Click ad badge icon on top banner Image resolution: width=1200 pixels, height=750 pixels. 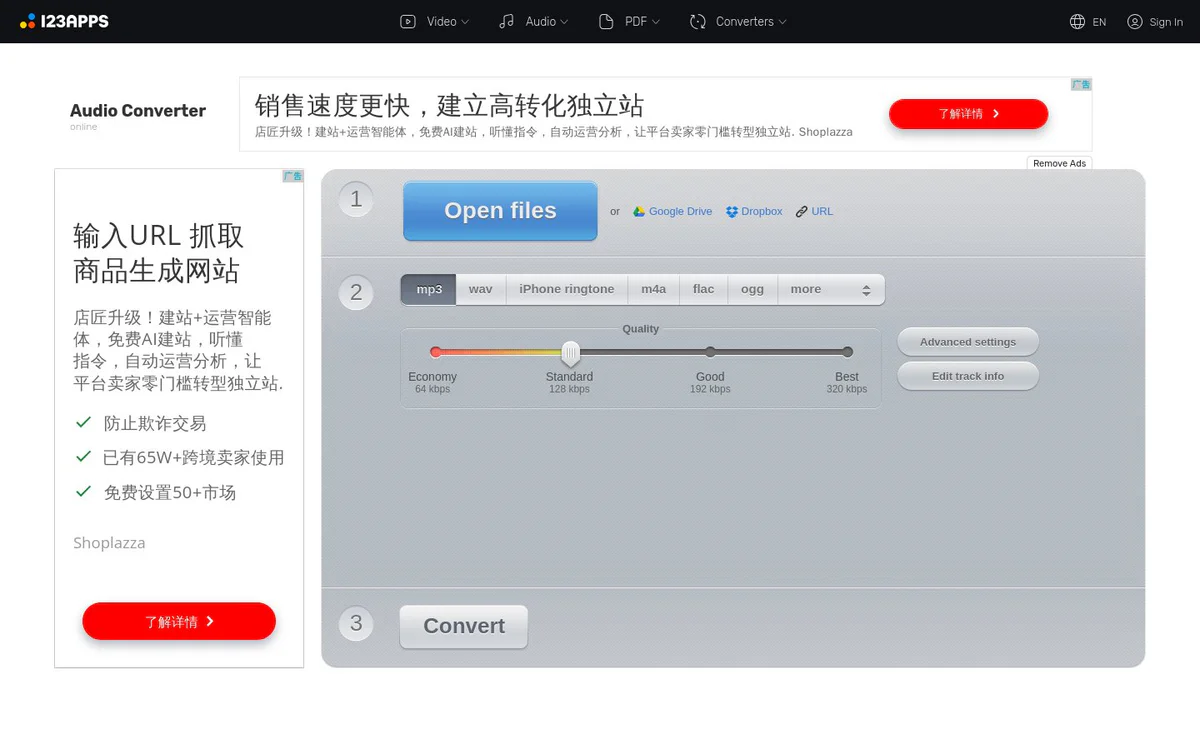coord(1081,85)
